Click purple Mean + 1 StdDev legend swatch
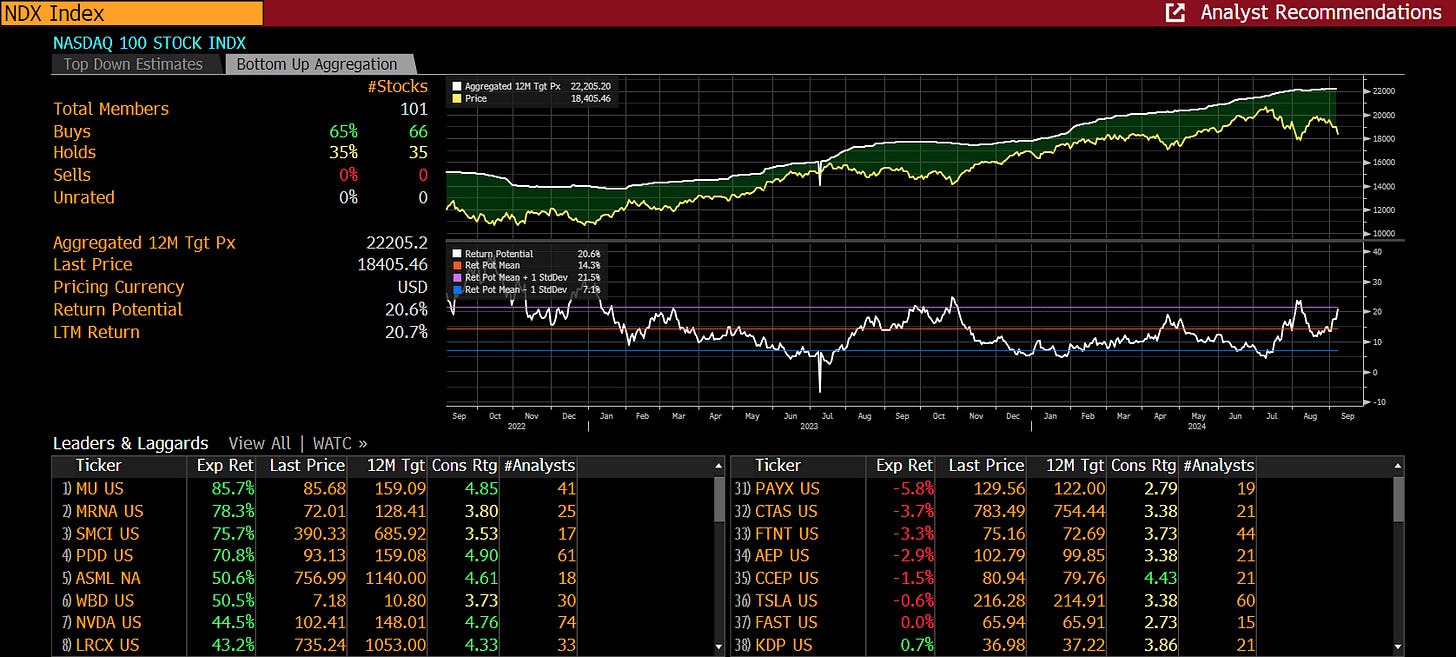Screen dimensions: 1456x657 coord(457,277)
